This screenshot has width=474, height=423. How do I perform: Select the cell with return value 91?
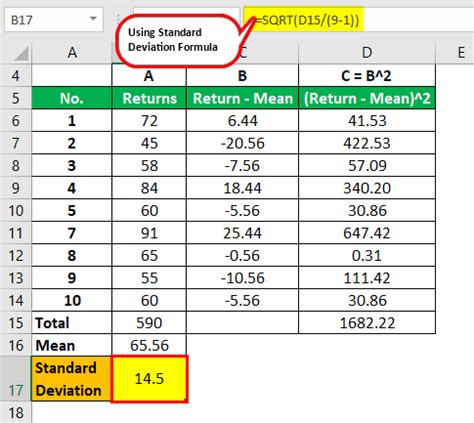(x=149, y=233)
